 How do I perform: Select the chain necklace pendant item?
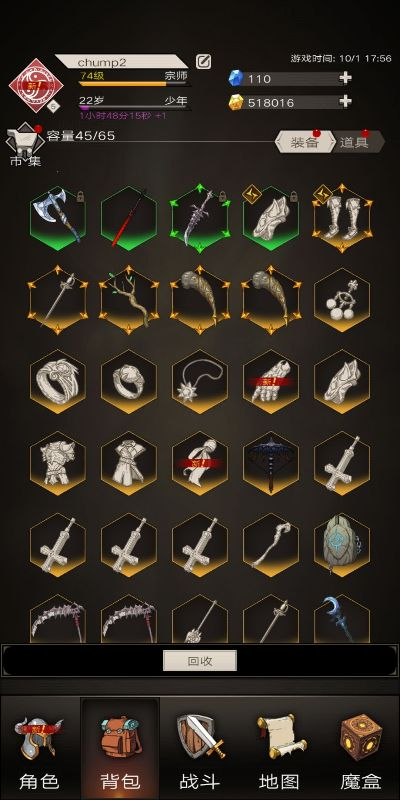coord(200,382)
